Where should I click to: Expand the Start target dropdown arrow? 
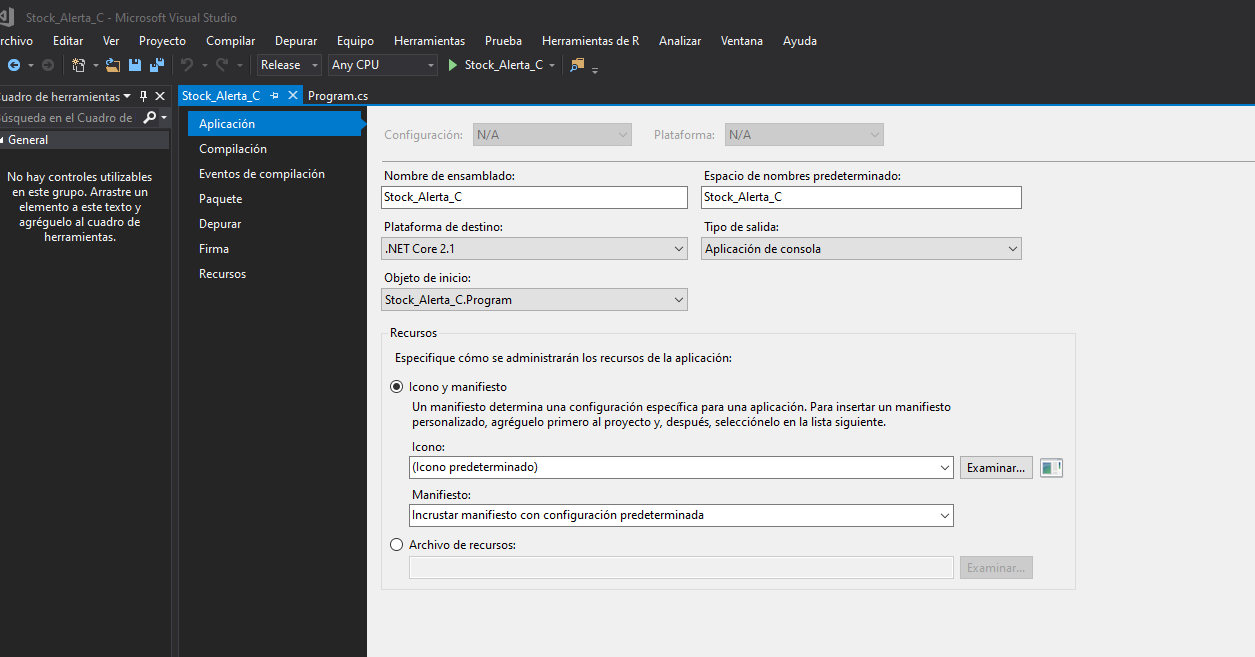click(552, 66)
